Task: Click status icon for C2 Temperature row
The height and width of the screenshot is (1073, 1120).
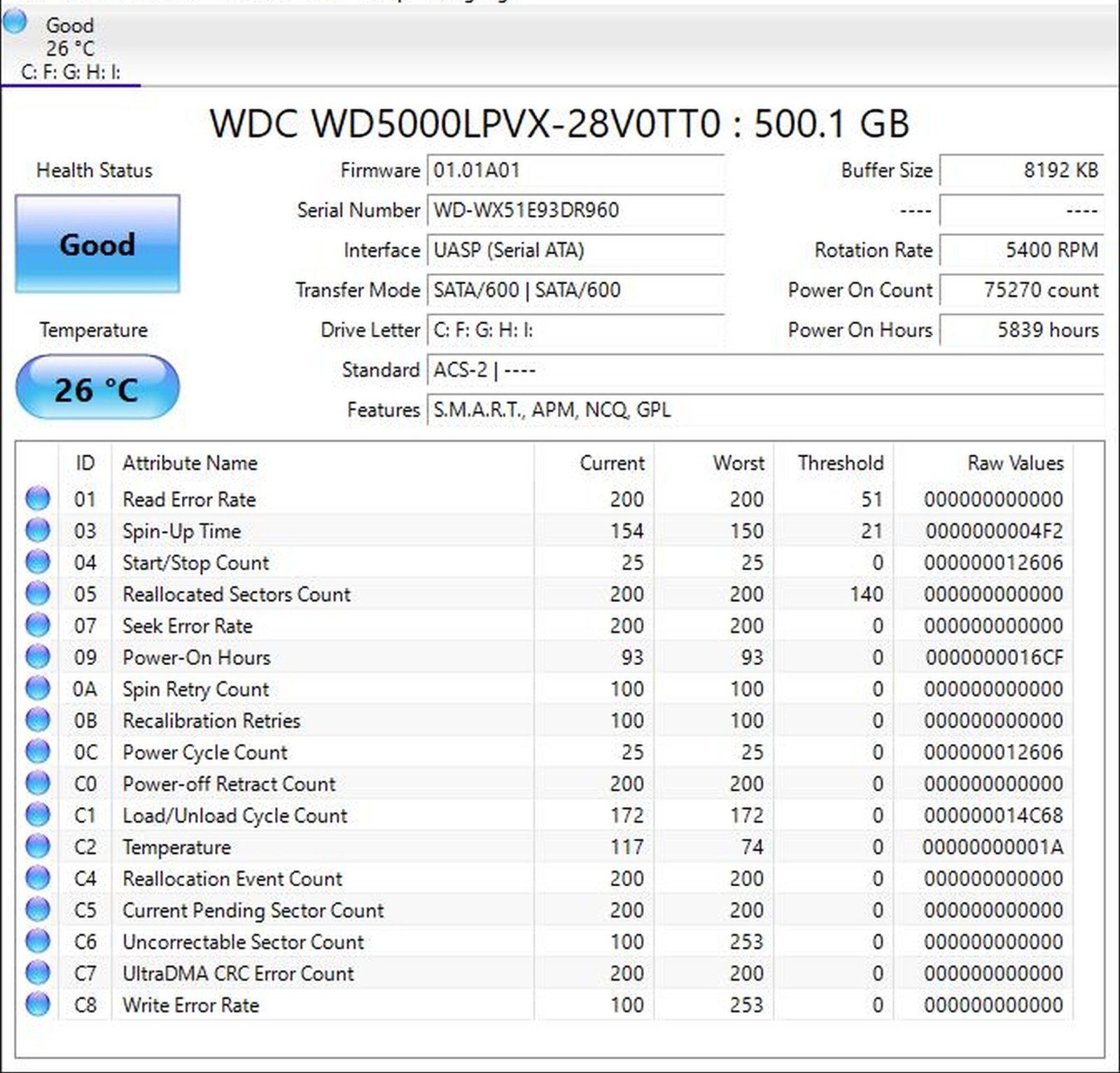Action: tap(38, 846)
